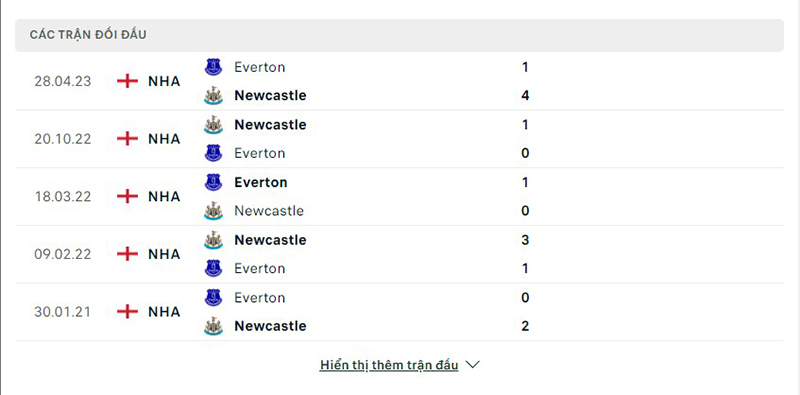
Task: Click England flag icon for 20.10.22 match
Action: click(128, 139)
